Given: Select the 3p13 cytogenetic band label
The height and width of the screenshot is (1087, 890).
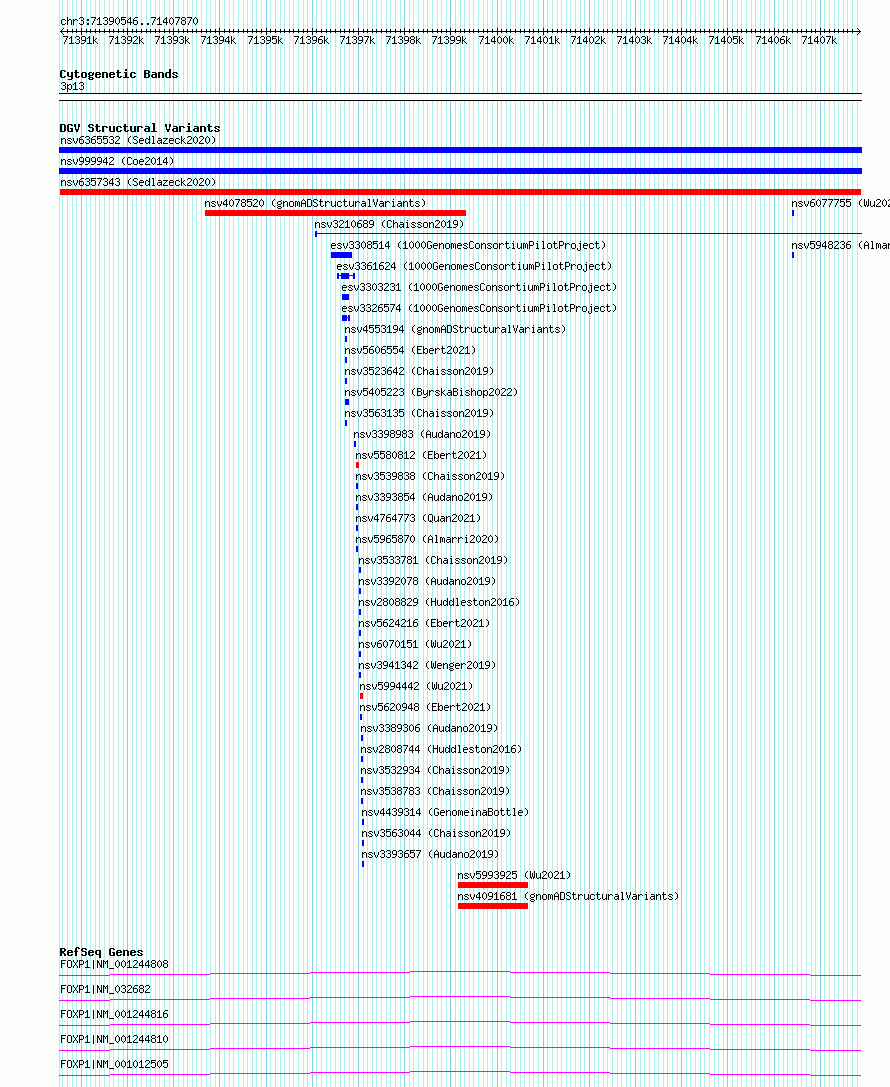Looking at the screenshot, I should 72,87.
